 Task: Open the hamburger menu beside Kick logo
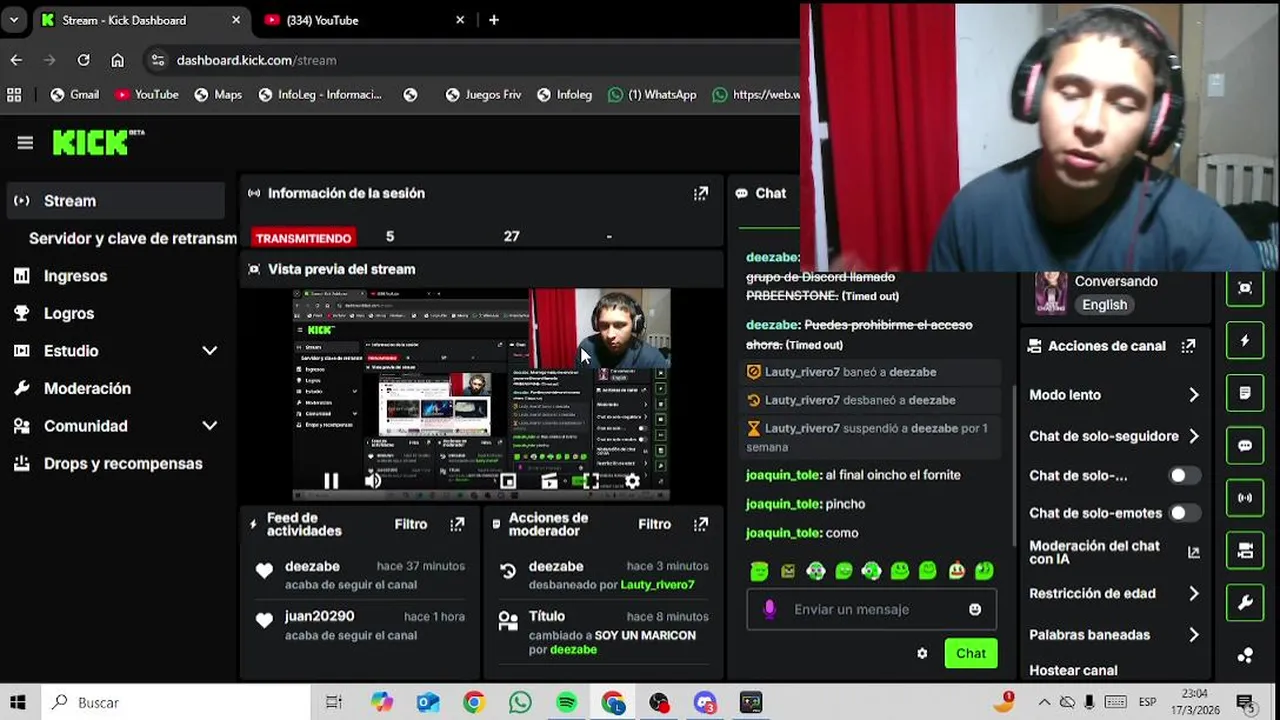tap(25, 143)
